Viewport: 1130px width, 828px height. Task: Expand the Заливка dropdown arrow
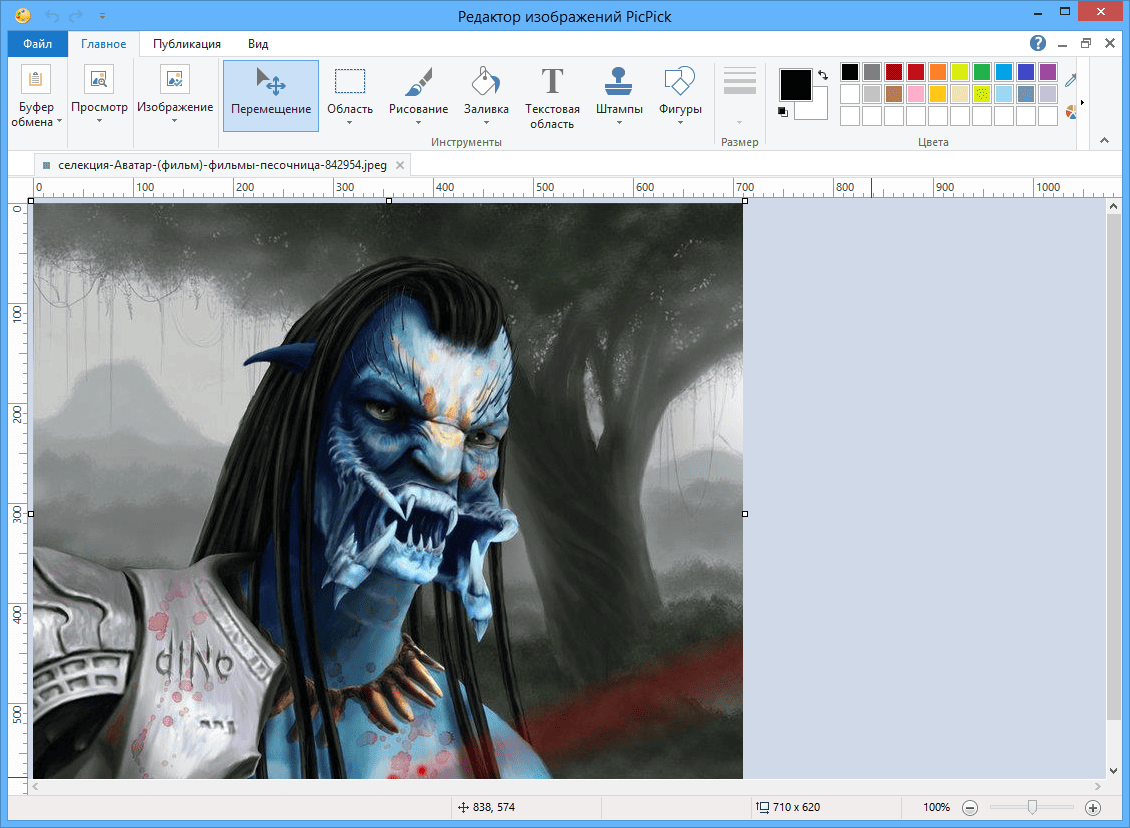coord(486,123)
